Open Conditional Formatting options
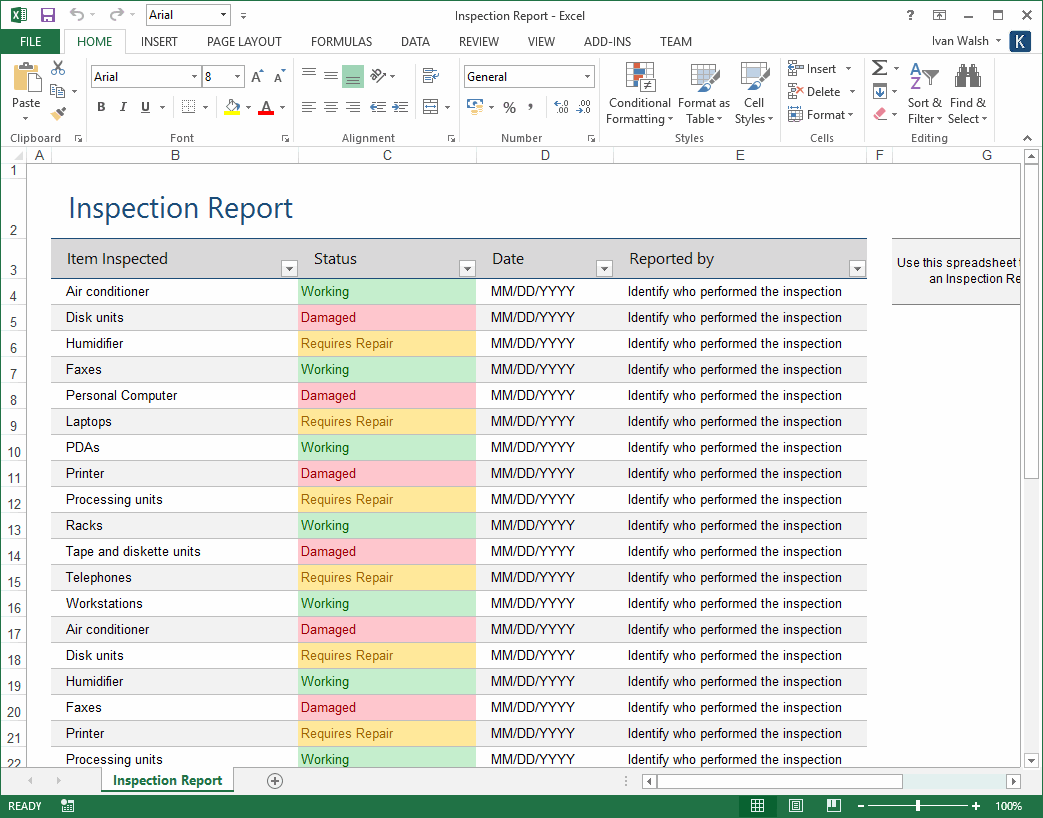The height and width of the screenshot is (818, 1043). pyautogui.click(x=639, y=92)
